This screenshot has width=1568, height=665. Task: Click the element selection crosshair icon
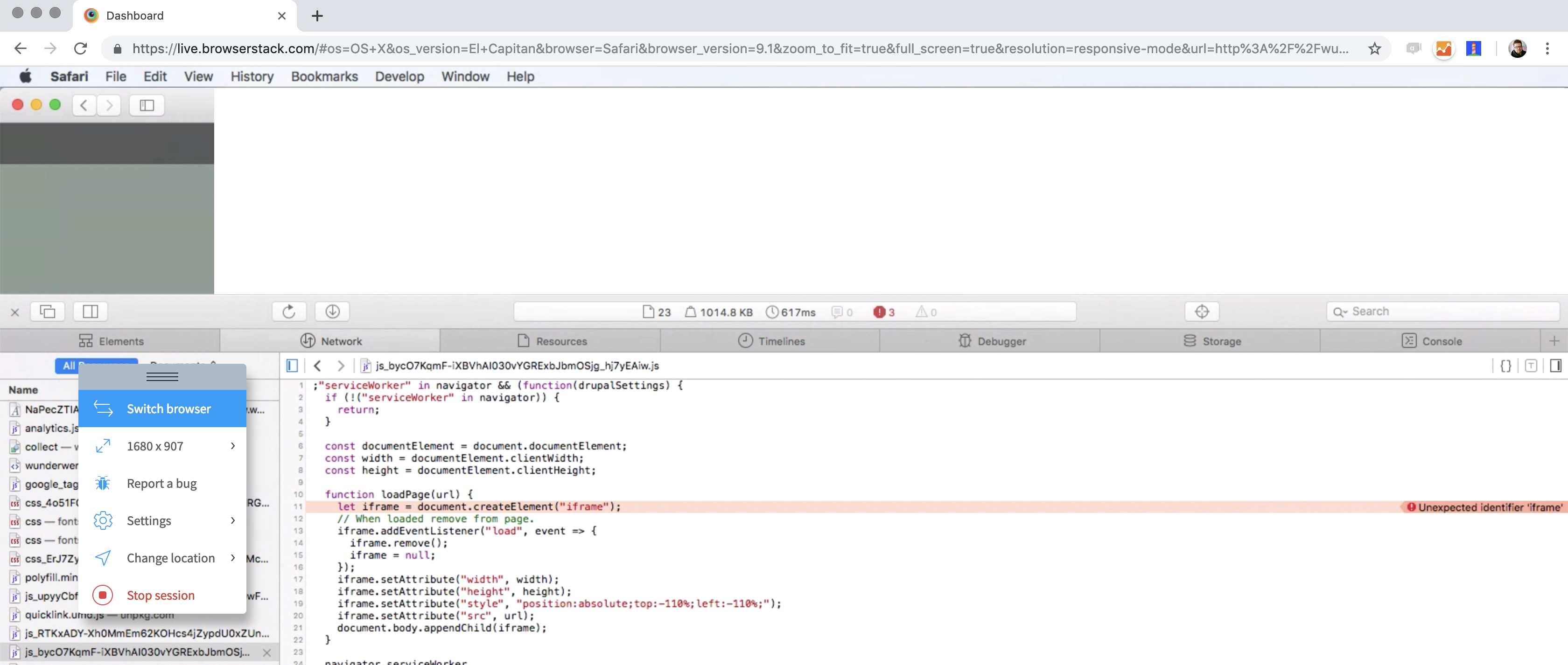1202,312
